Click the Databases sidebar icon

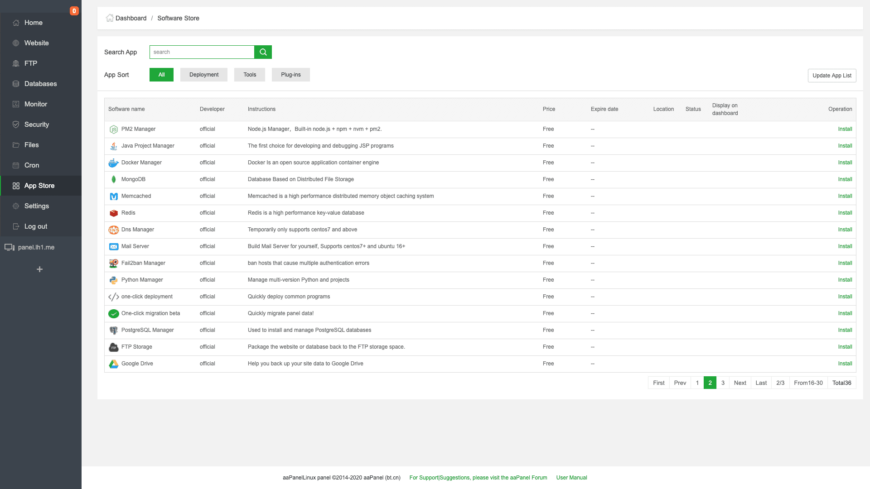(16, 84)
